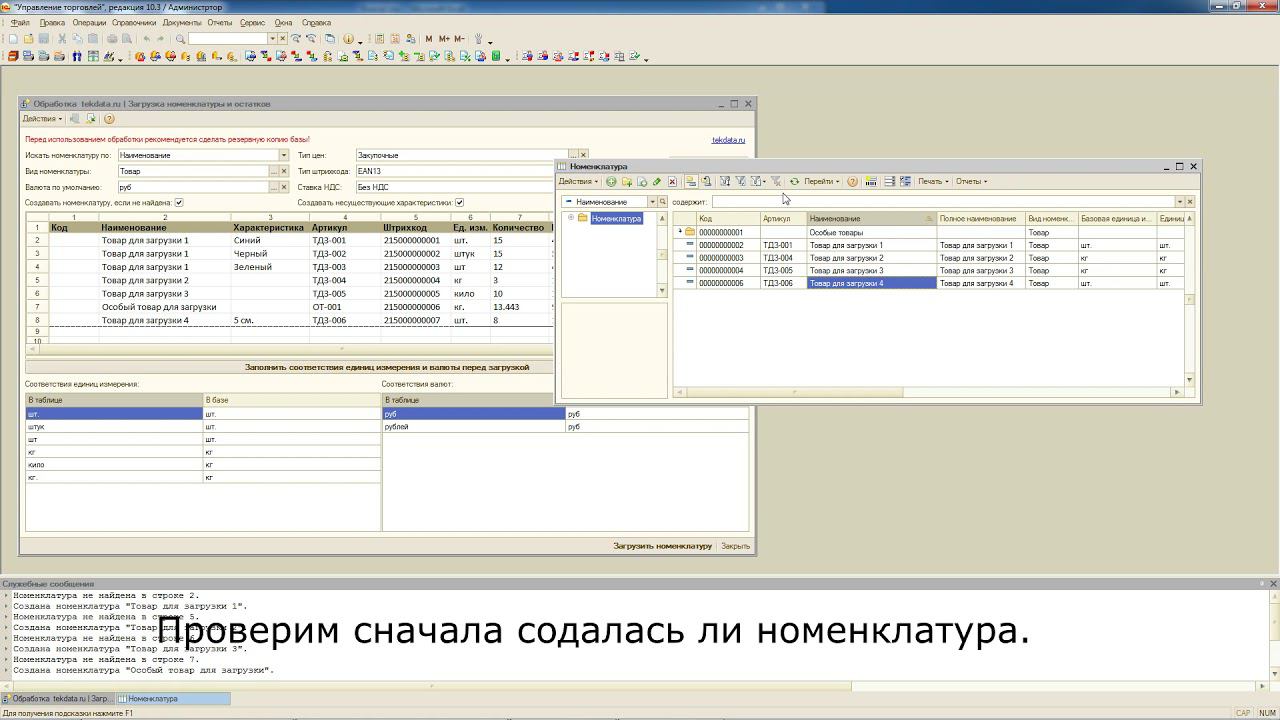Open the Окна menu
Viewport: 1280px width, 720px height.
click(284, 22)
